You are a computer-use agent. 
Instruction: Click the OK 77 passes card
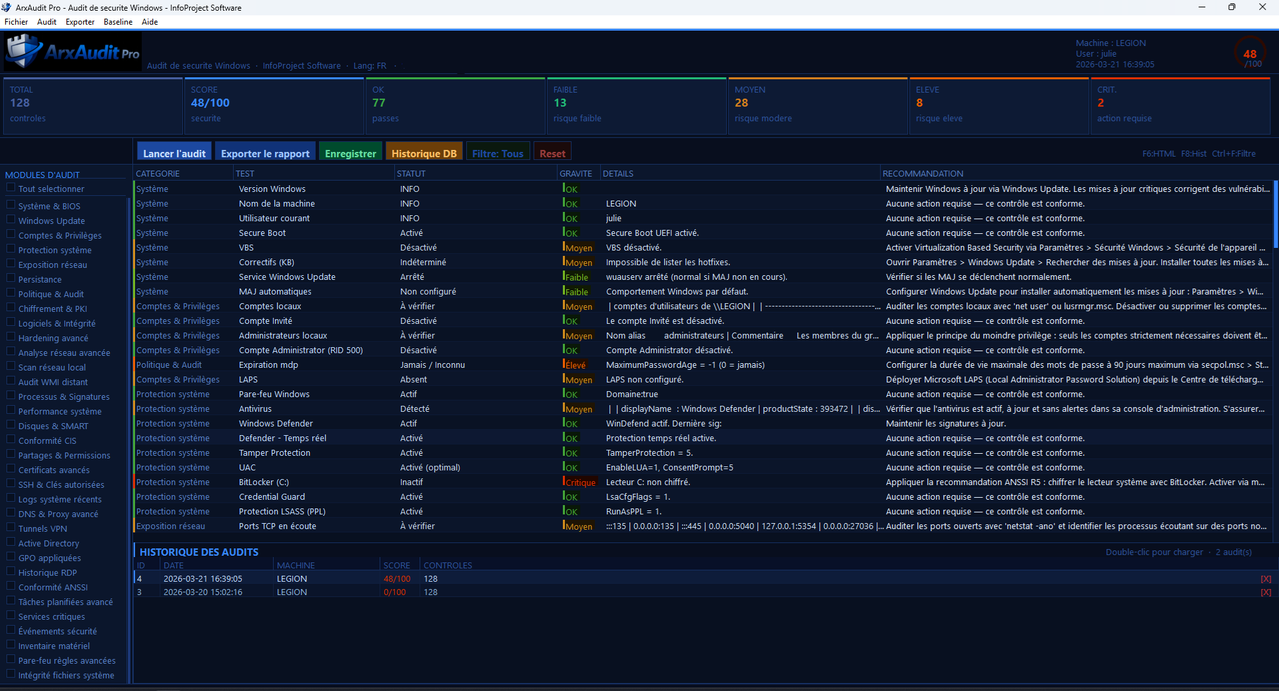[x=455, y=105]
